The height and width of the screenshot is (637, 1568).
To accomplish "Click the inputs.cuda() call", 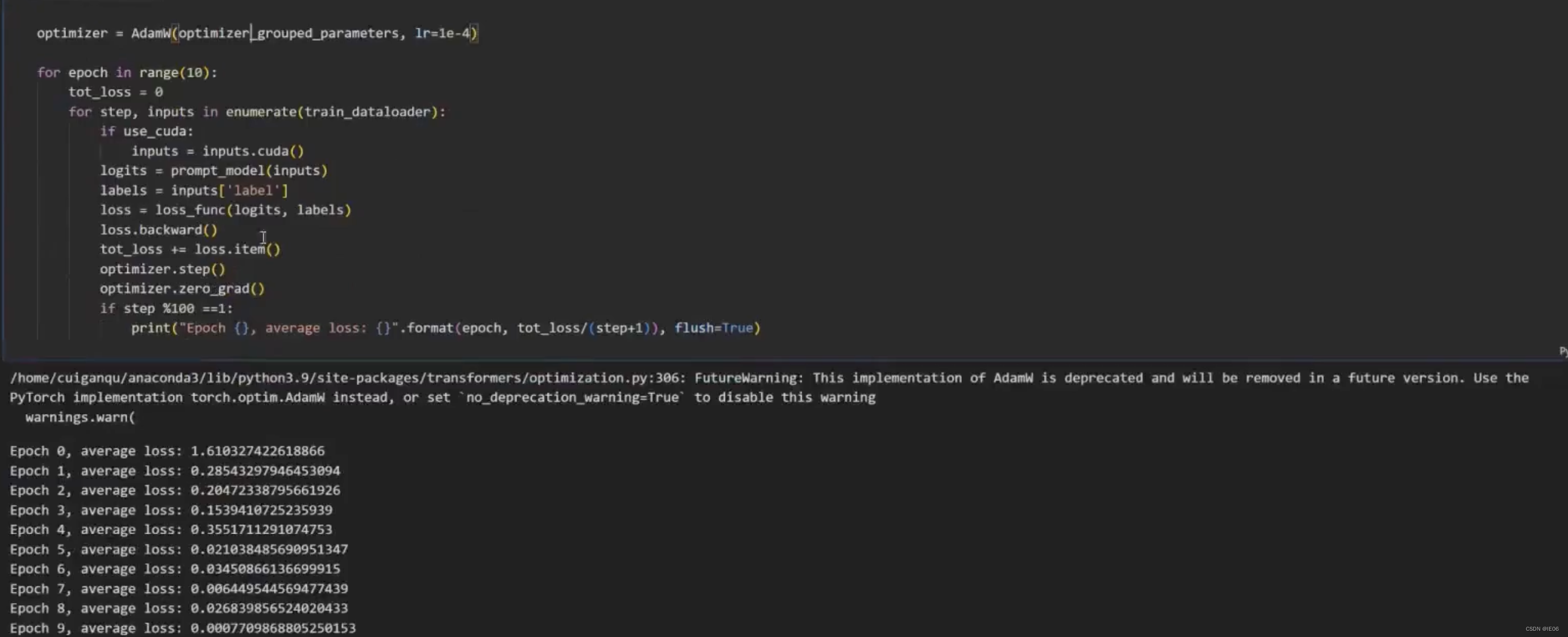I will coord(253,151).
